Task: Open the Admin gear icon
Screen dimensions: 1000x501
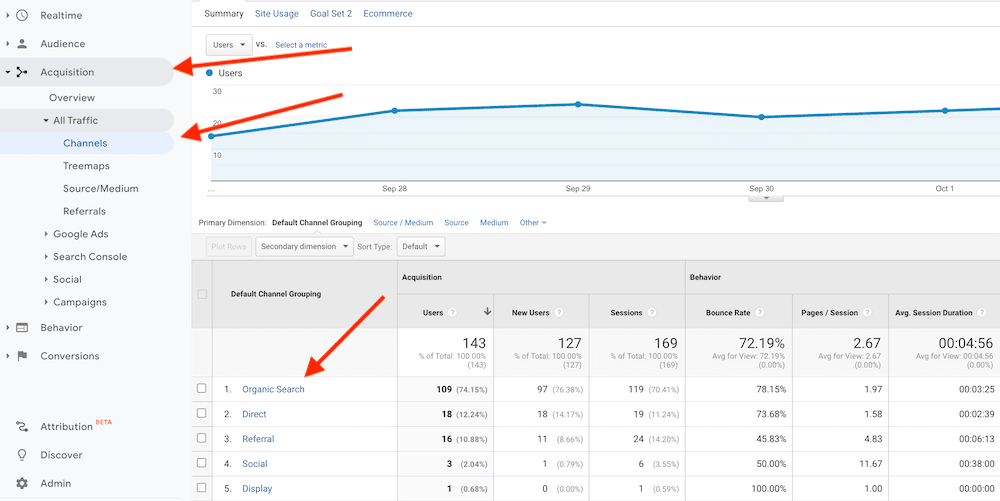Action: point(22,484)
